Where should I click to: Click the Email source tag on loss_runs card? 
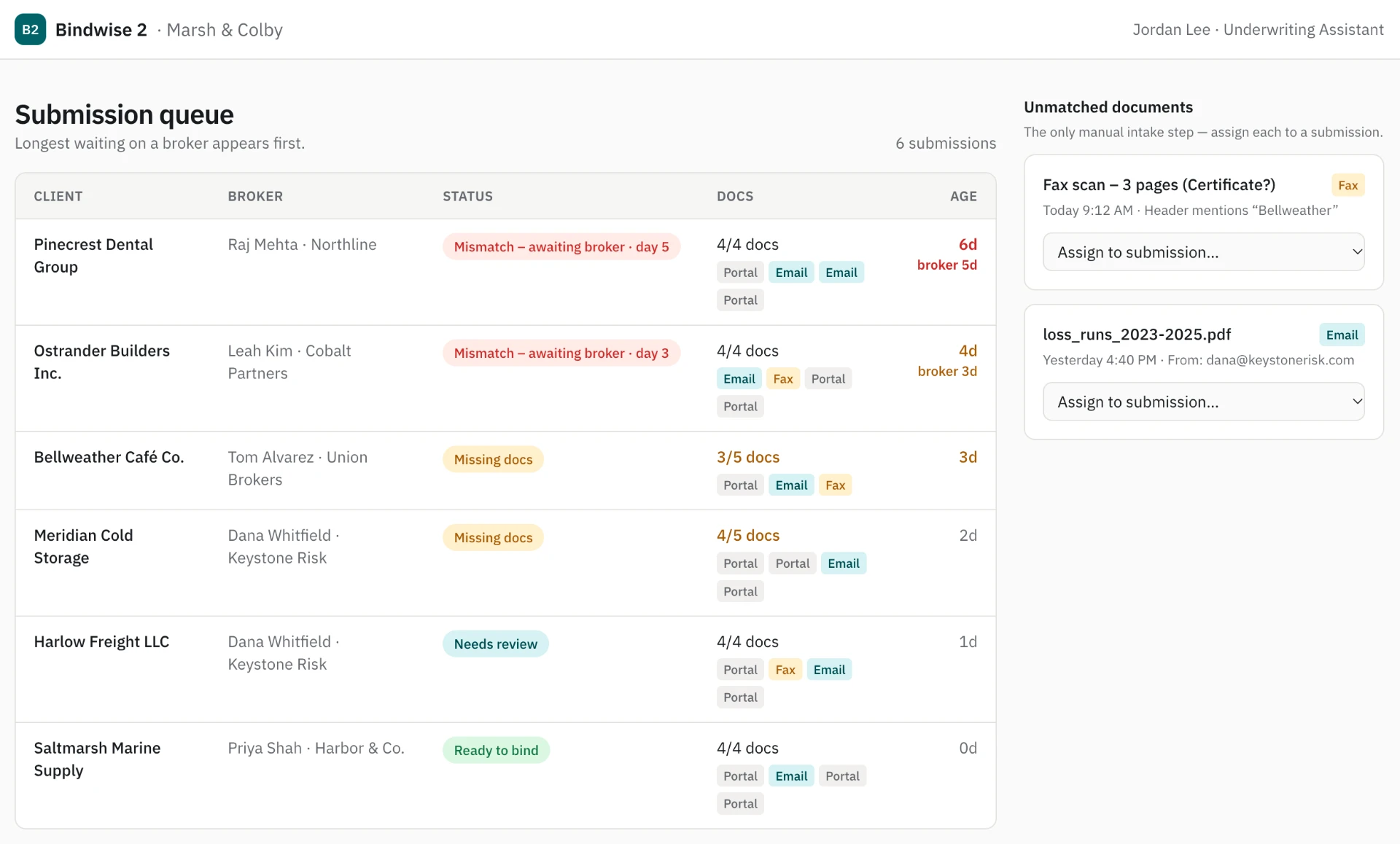(x=1342, y=335)
